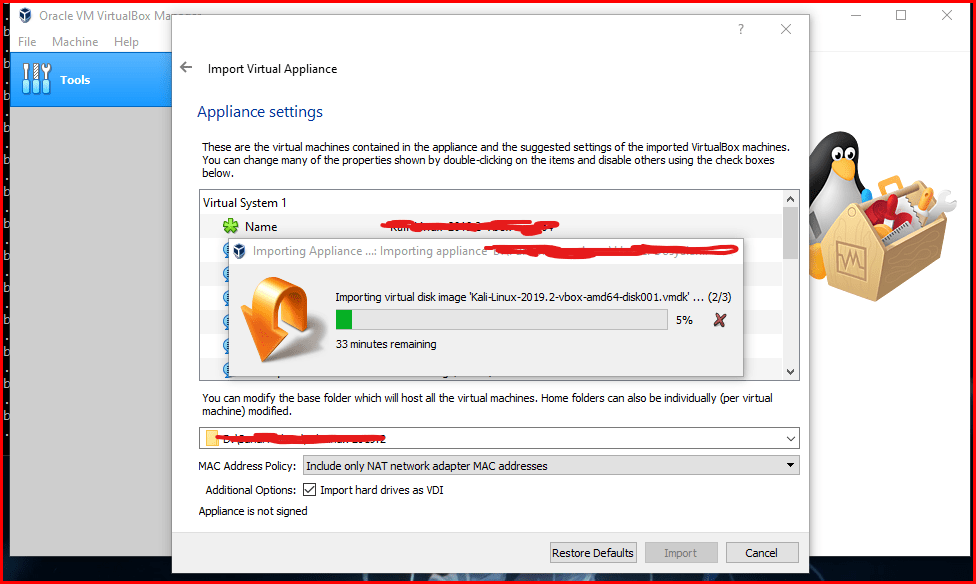
Task: Expand the base folder path dropdown
Action: point(791,438)
